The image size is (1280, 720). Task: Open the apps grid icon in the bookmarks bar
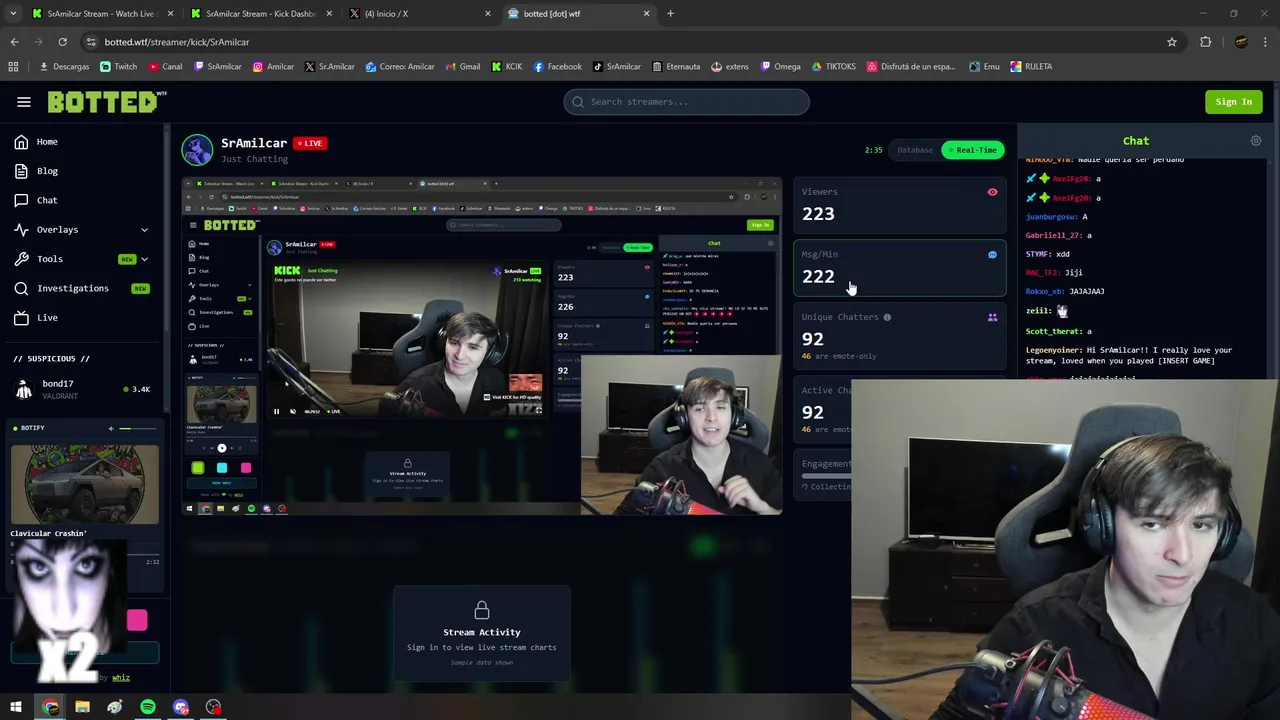[13, 67]
